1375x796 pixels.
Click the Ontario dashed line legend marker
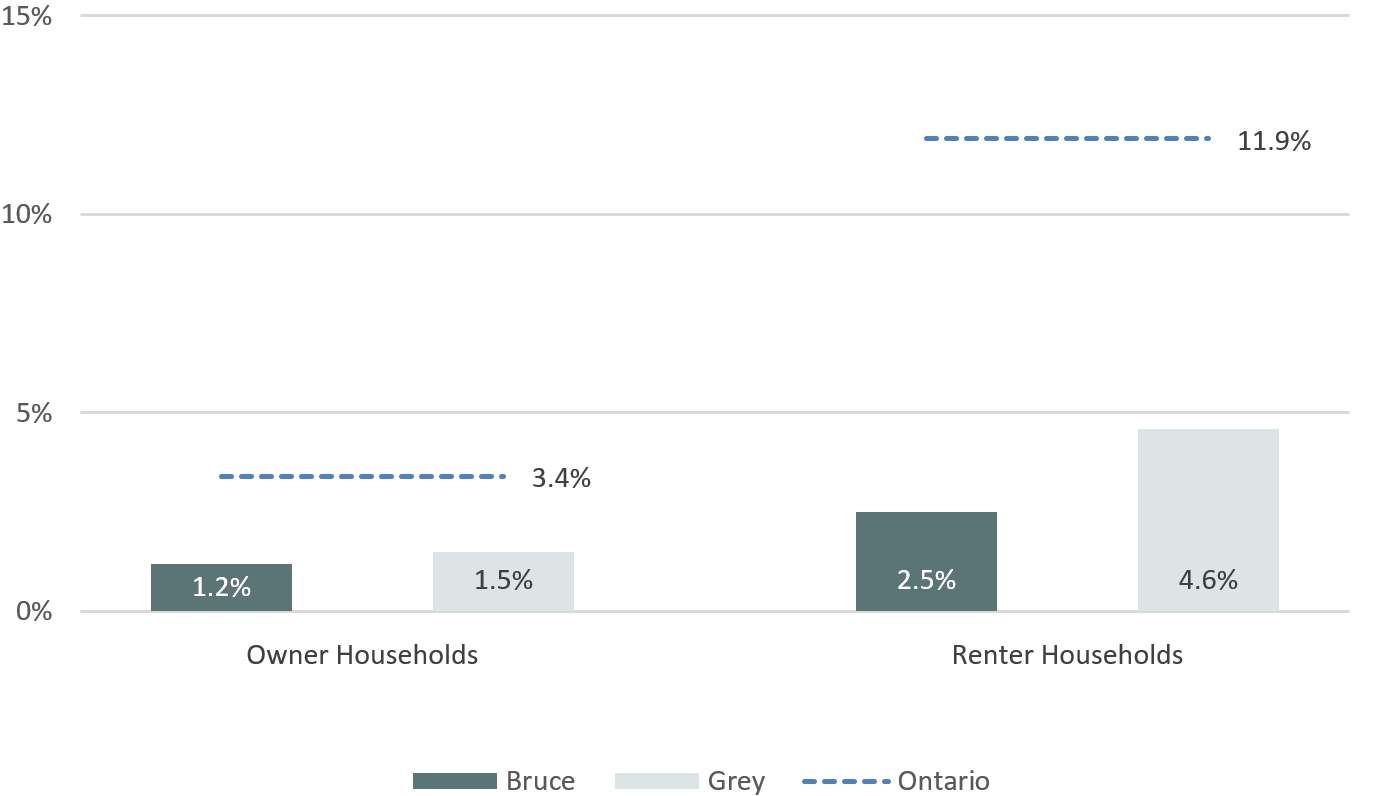845,781
